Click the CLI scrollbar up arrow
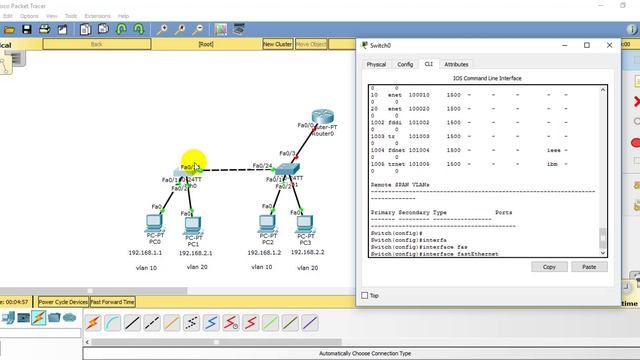640x360 pixels. coord(602,90)
